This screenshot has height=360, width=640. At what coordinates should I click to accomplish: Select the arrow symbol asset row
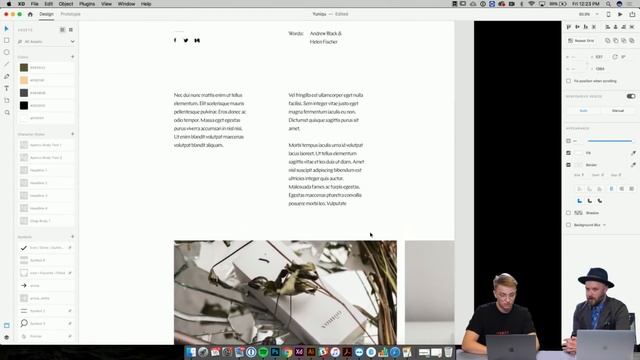click(46, 286)
